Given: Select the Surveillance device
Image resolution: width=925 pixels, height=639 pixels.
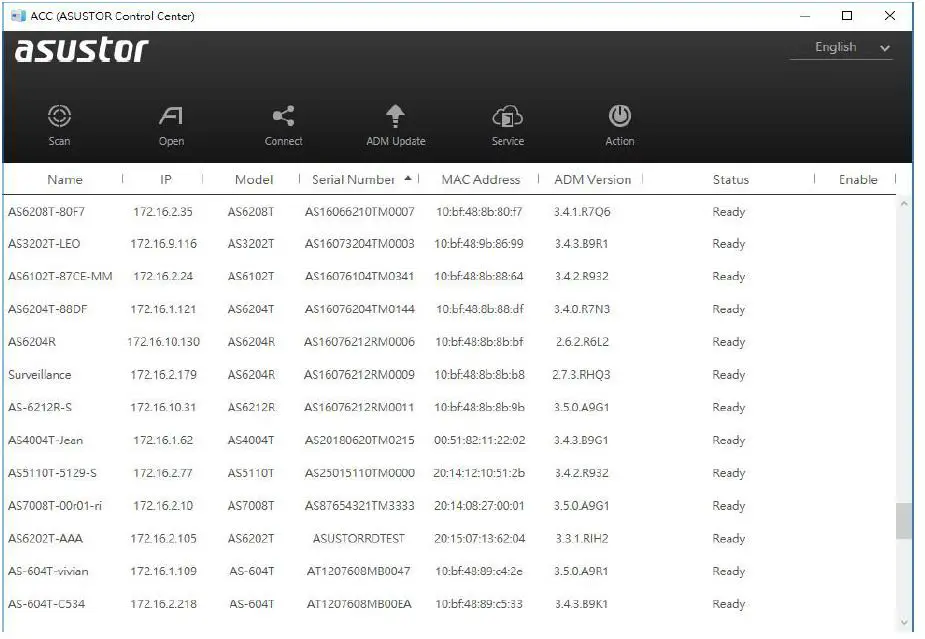Looking at the screenshot, I should point(450,375).
